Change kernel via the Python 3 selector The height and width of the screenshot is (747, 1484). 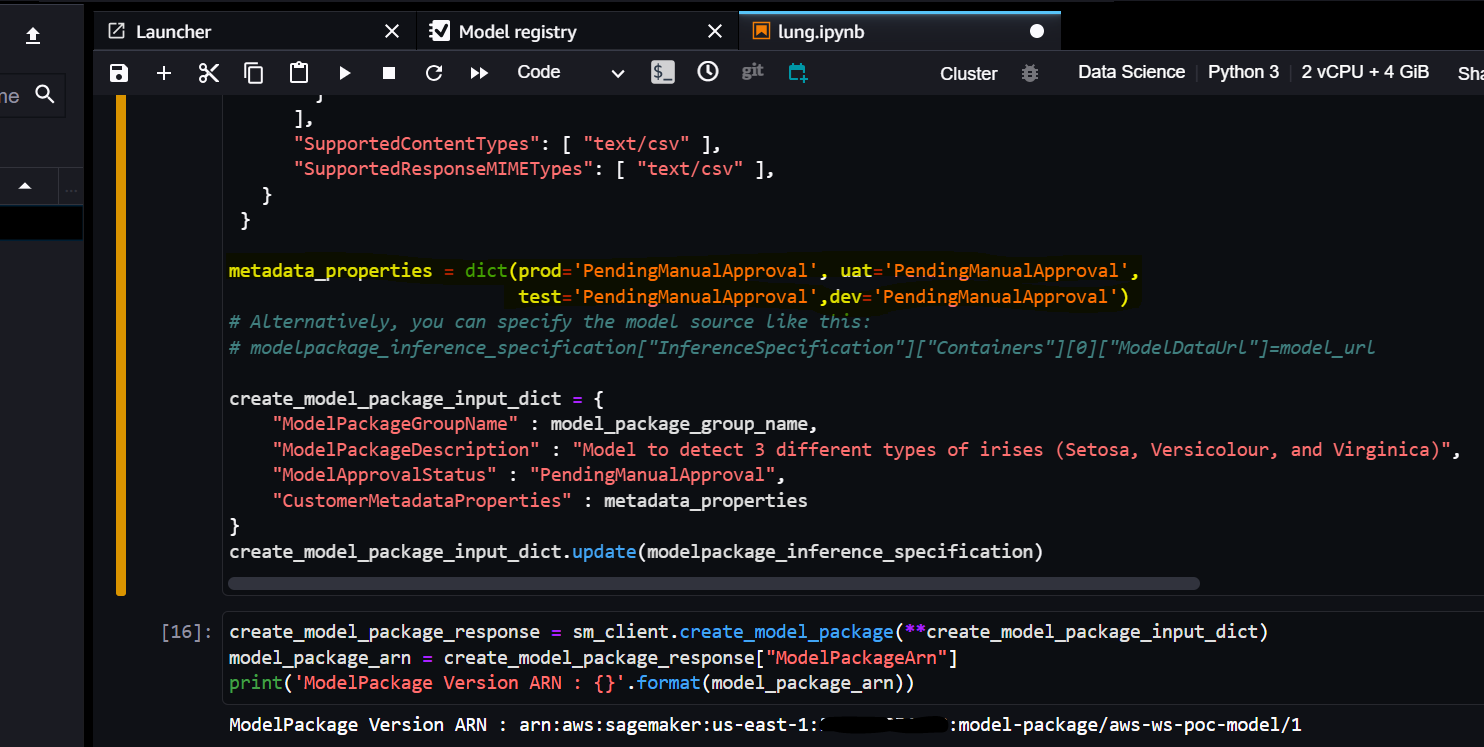point(1243,71)
